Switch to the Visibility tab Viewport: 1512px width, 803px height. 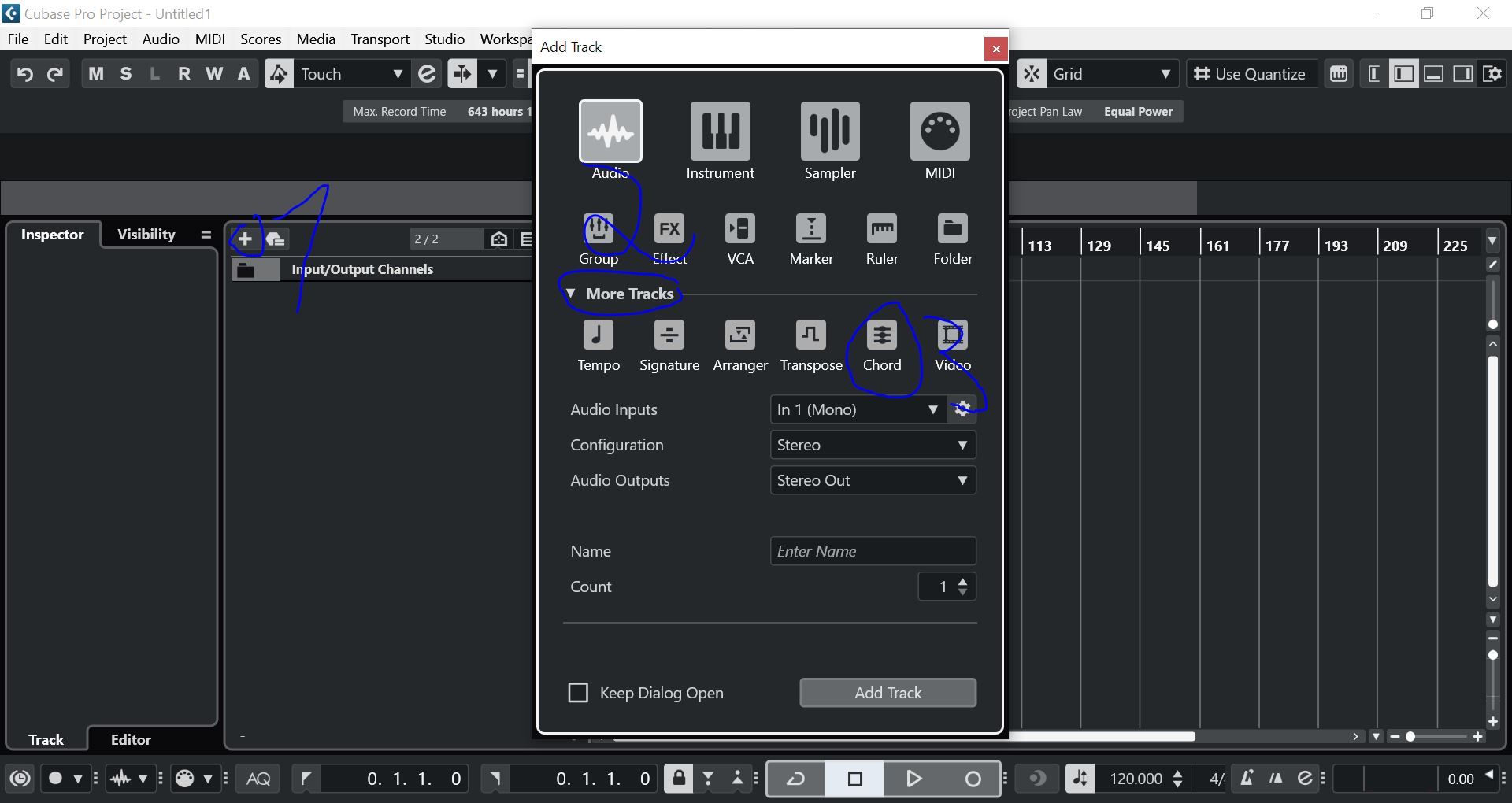(x=146, y=235)
